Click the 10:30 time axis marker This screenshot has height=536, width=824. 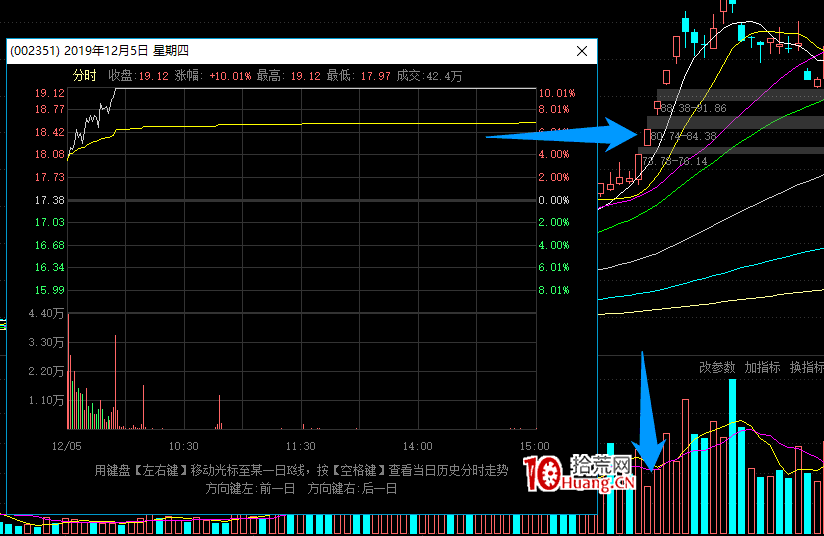pyautogui.click(x=184, y=446)
